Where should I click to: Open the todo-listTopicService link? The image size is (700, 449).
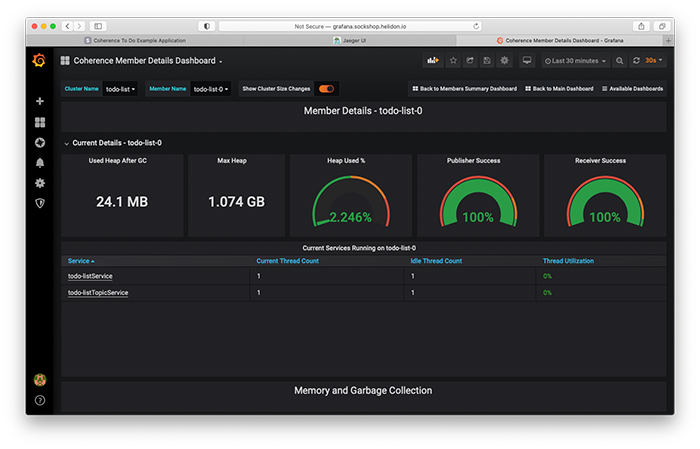98,293
